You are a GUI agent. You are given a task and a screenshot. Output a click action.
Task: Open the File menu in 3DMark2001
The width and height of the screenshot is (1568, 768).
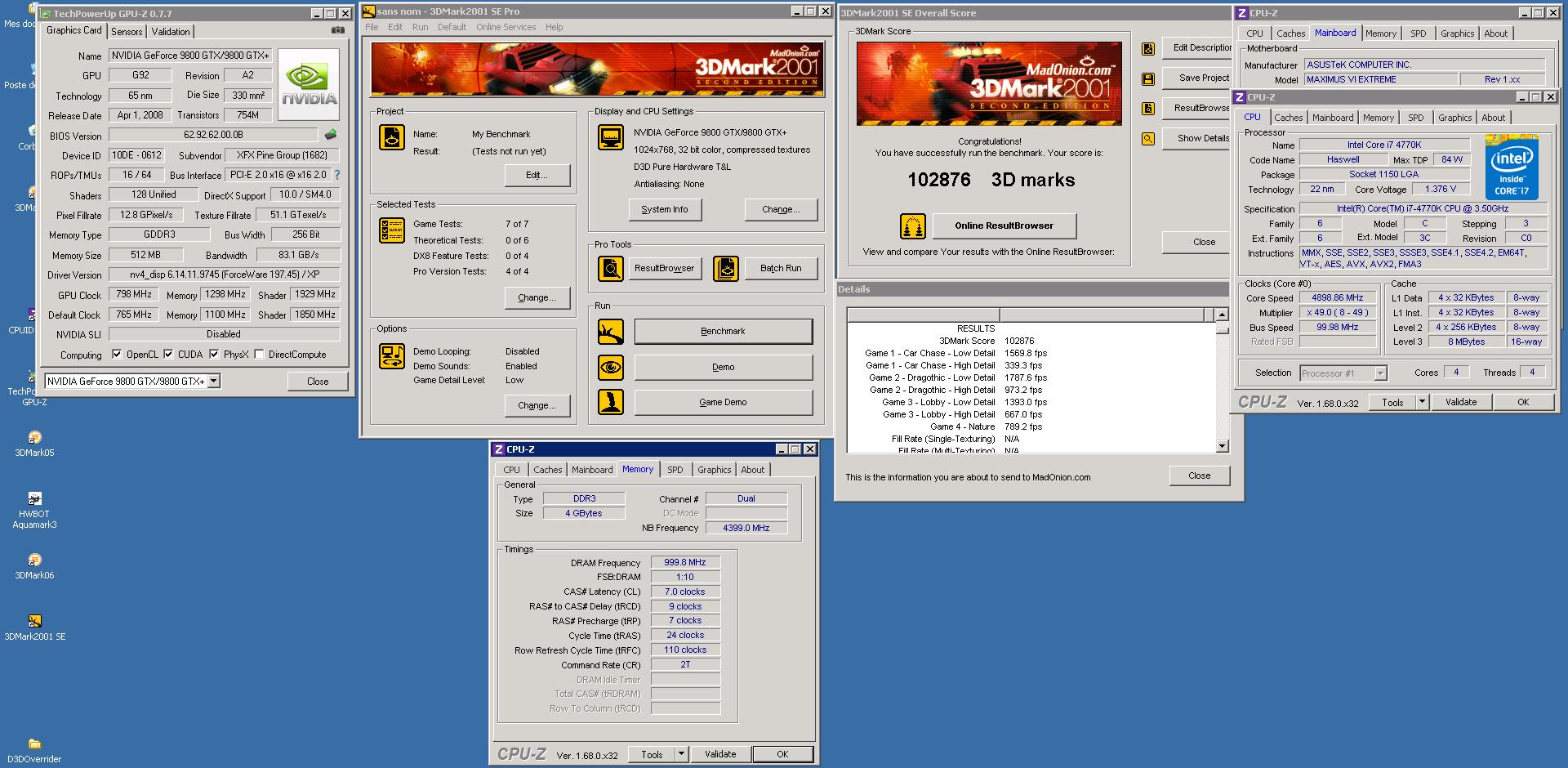point(372,27)
